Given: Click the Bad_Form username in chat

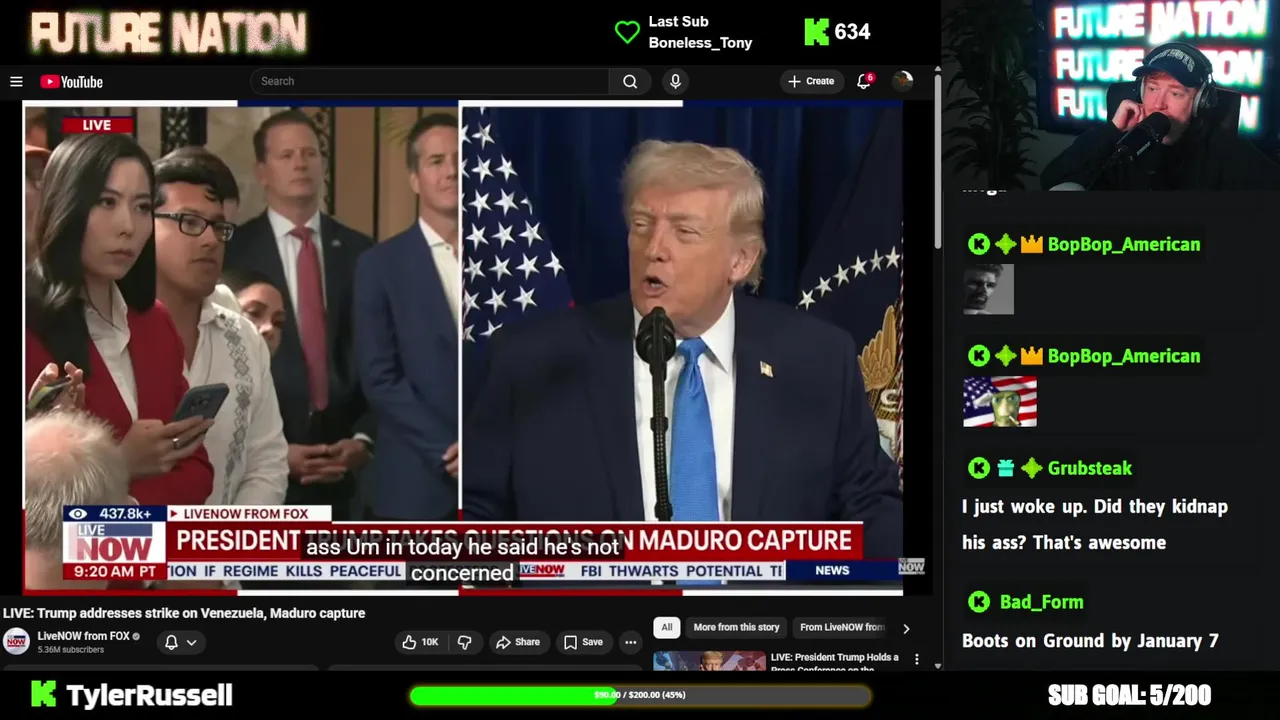Looking at the screenshot, I should 1041,602.
